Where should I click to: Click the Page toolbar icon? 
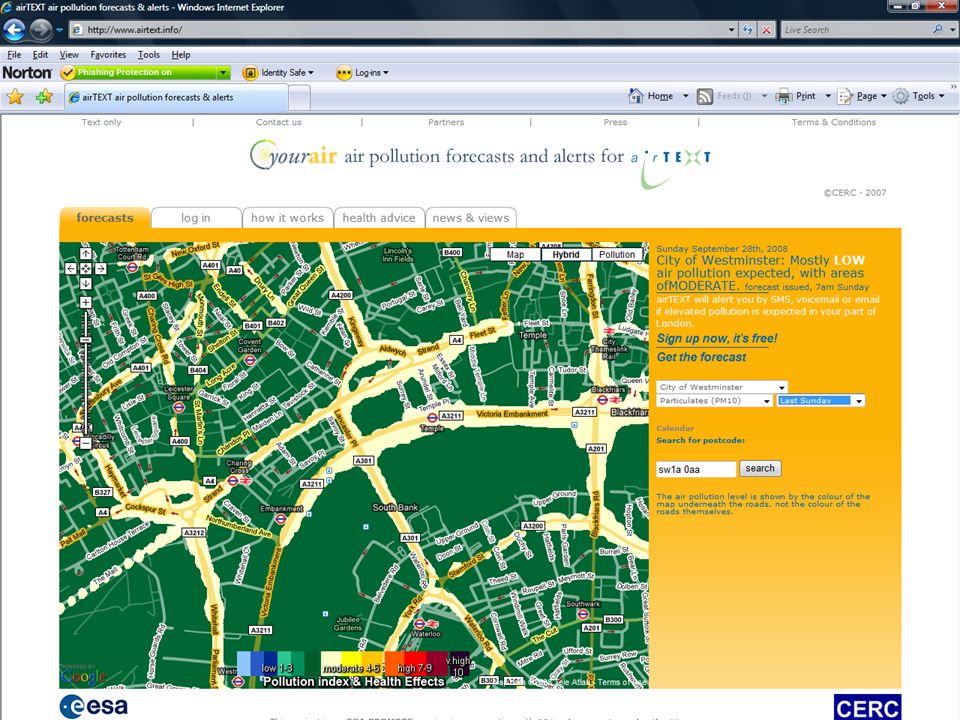[845, 96]
